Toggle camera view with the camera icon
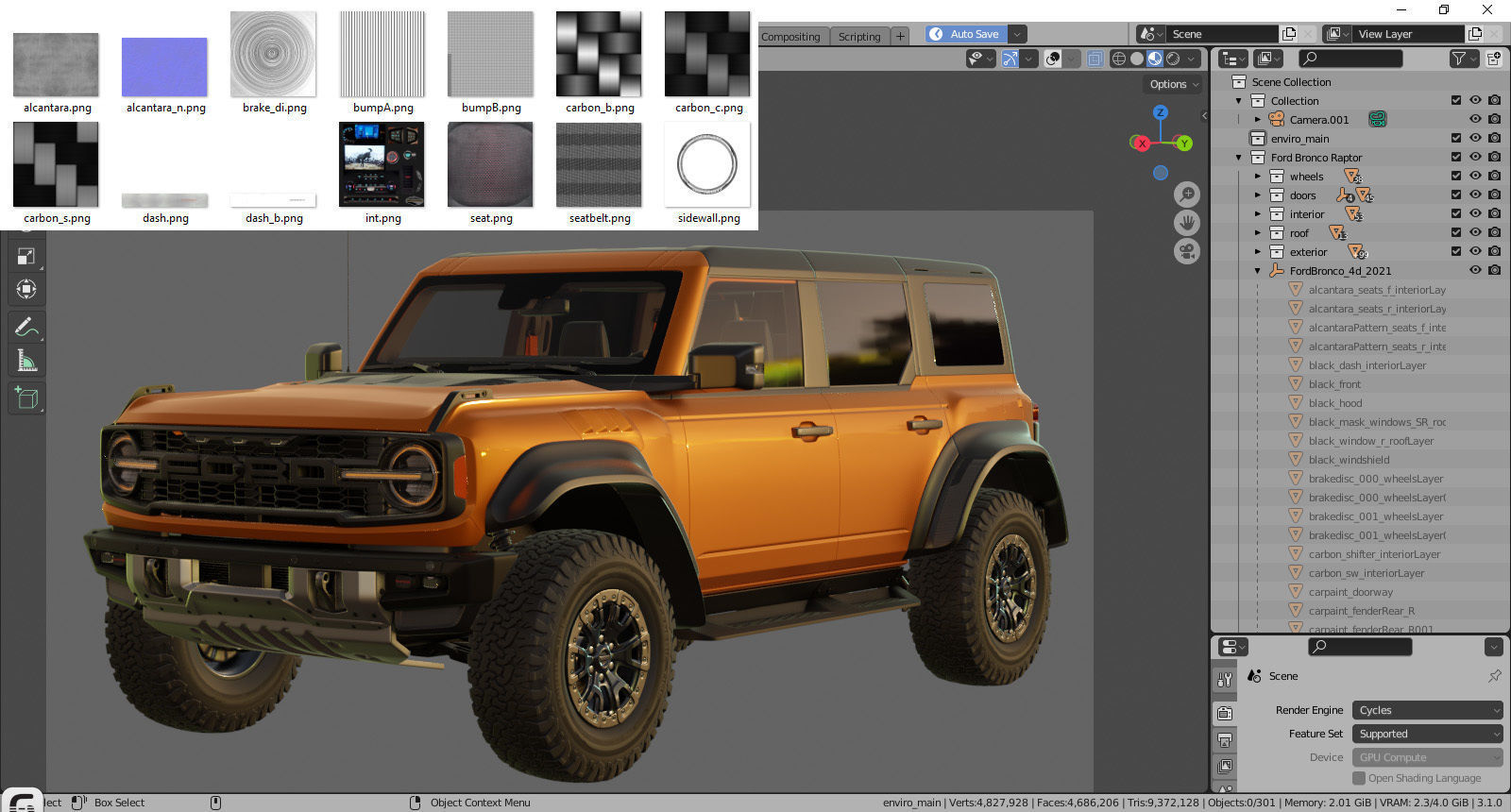 click(1187, 251)
